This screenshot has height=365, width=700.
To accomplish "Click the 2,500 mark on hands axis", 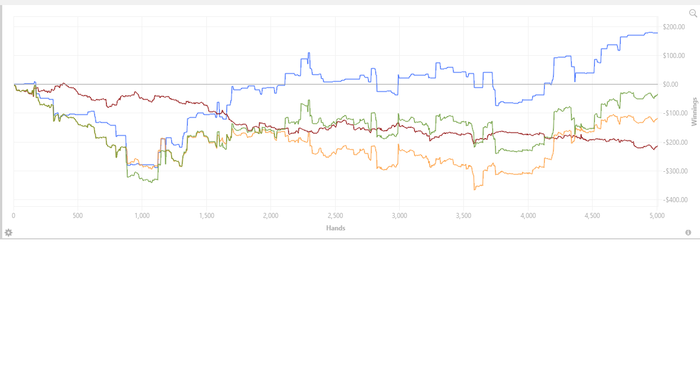I will [x=335, y=216].
